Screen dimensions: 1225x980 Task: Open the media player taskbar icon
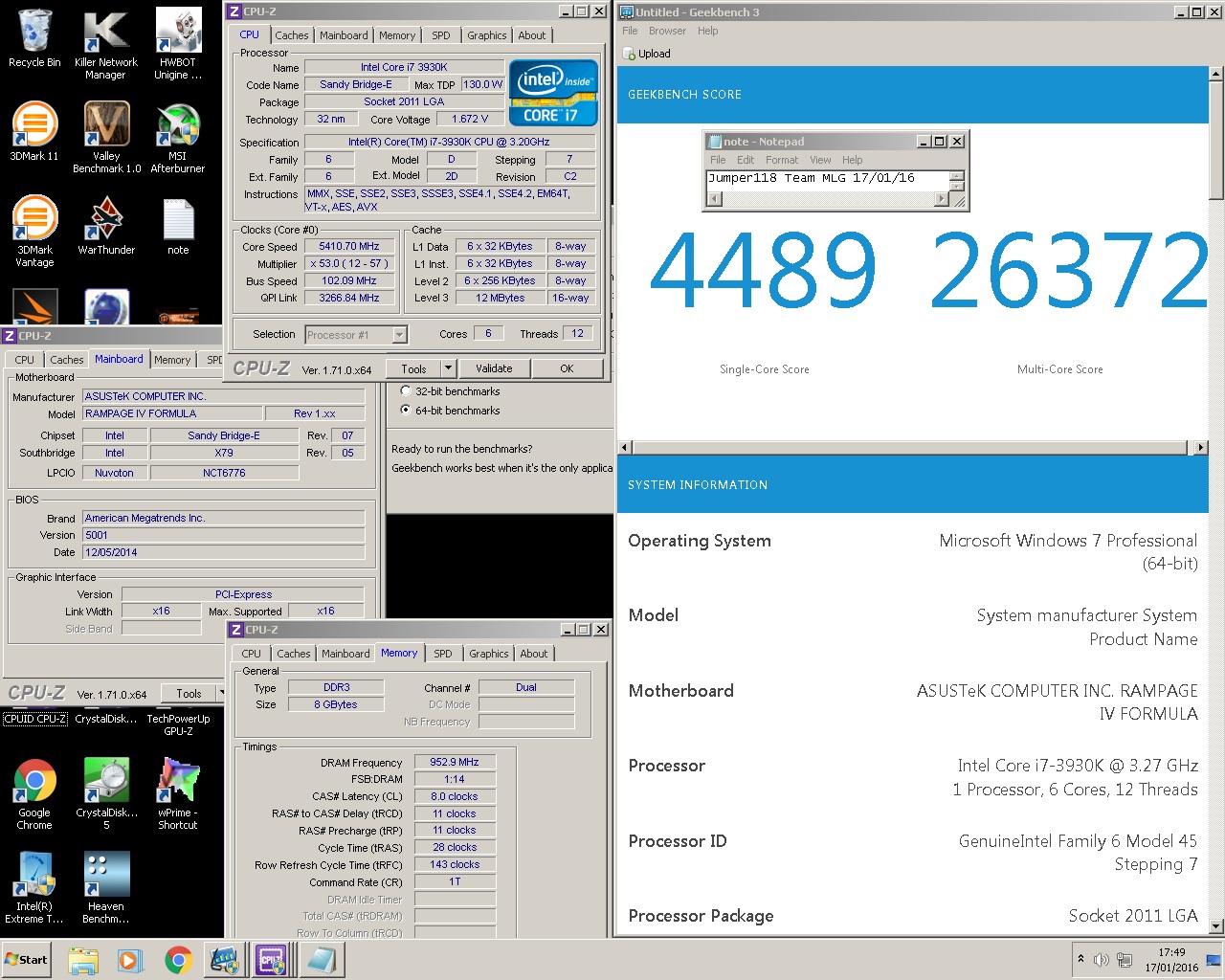130,960
